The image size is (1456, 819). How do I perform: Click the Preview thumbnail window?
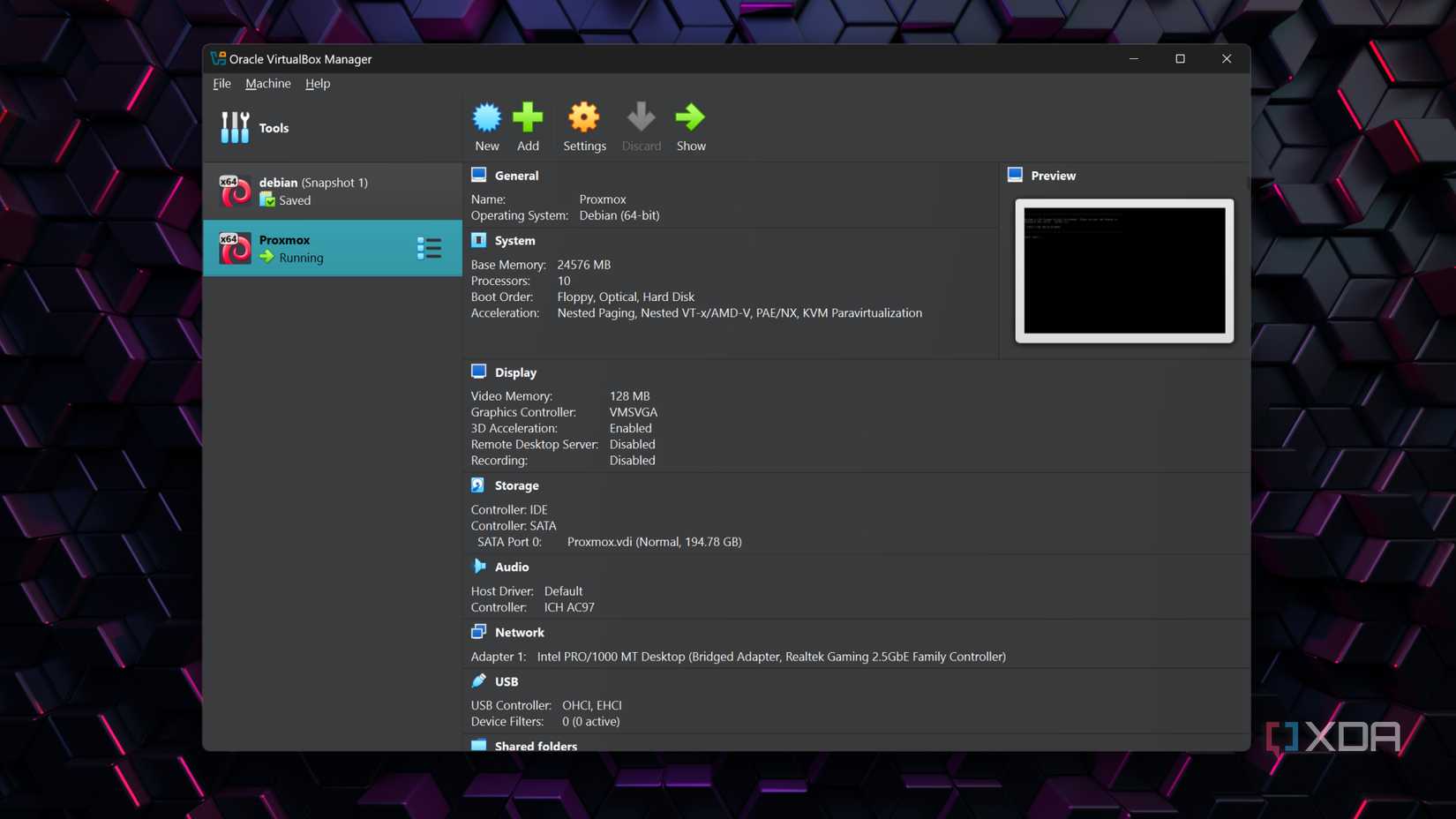[1123, 271]
